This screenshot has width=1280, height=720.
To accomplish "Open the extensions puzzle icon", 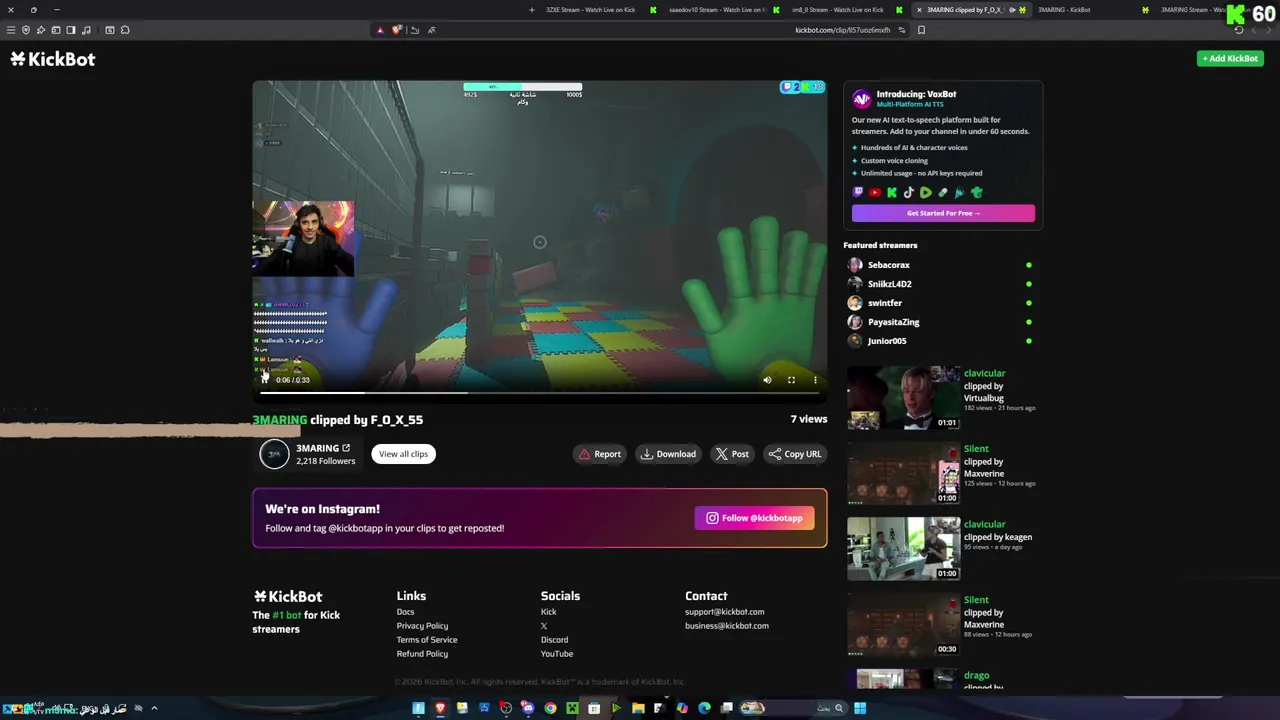I will (x=125, y=30).
